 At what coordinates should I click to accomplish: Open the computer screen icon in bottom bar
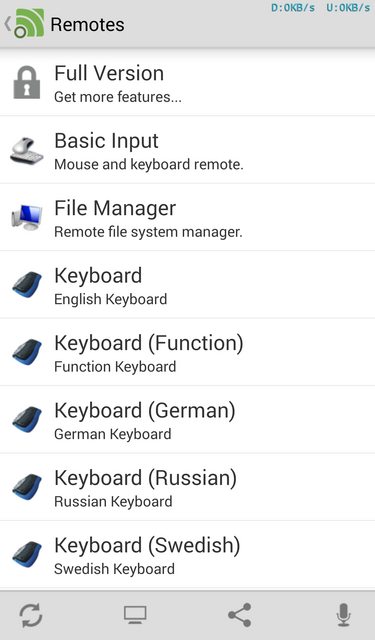(x=135, y=615)
